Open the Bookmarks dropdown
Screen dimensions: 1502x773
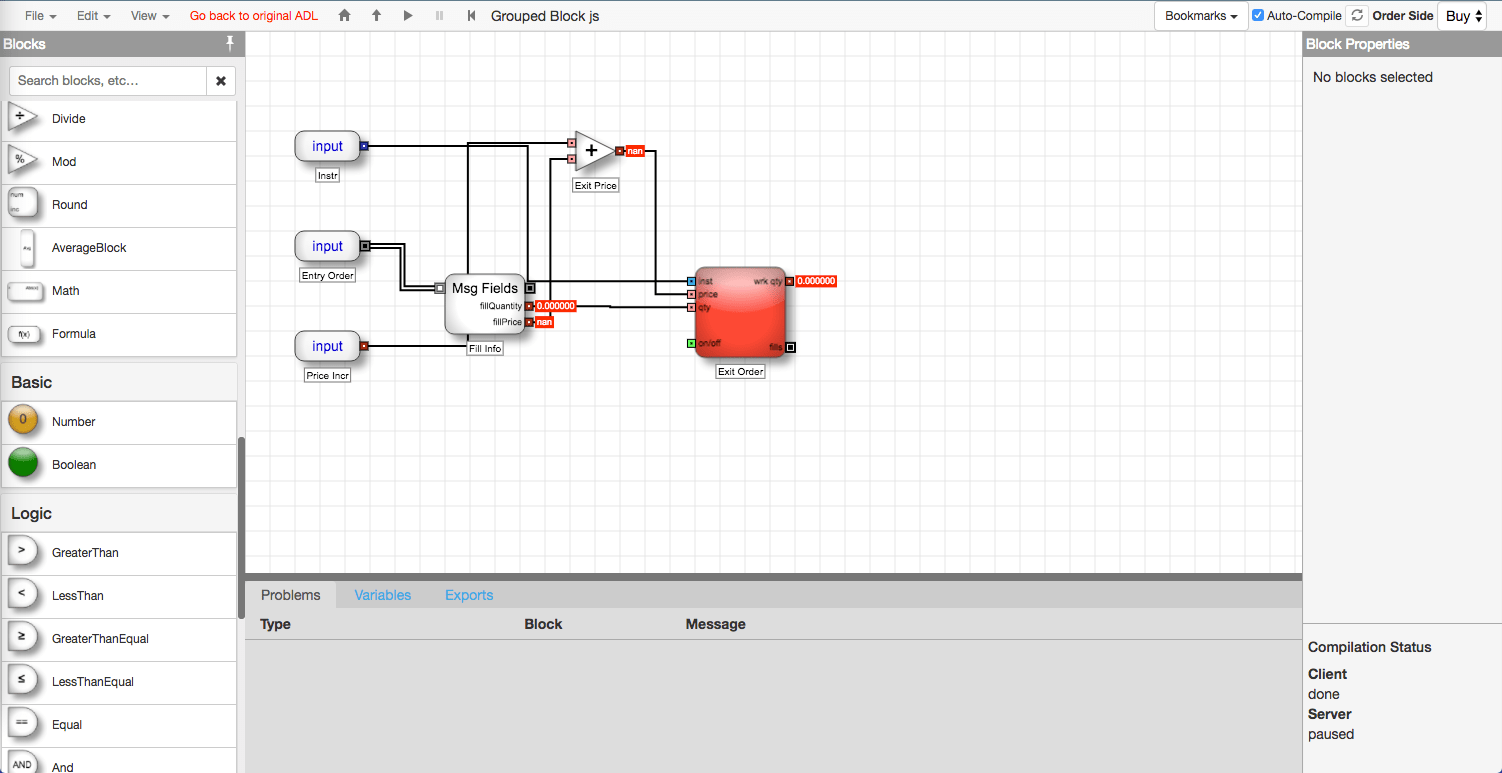coord(1201,16)
